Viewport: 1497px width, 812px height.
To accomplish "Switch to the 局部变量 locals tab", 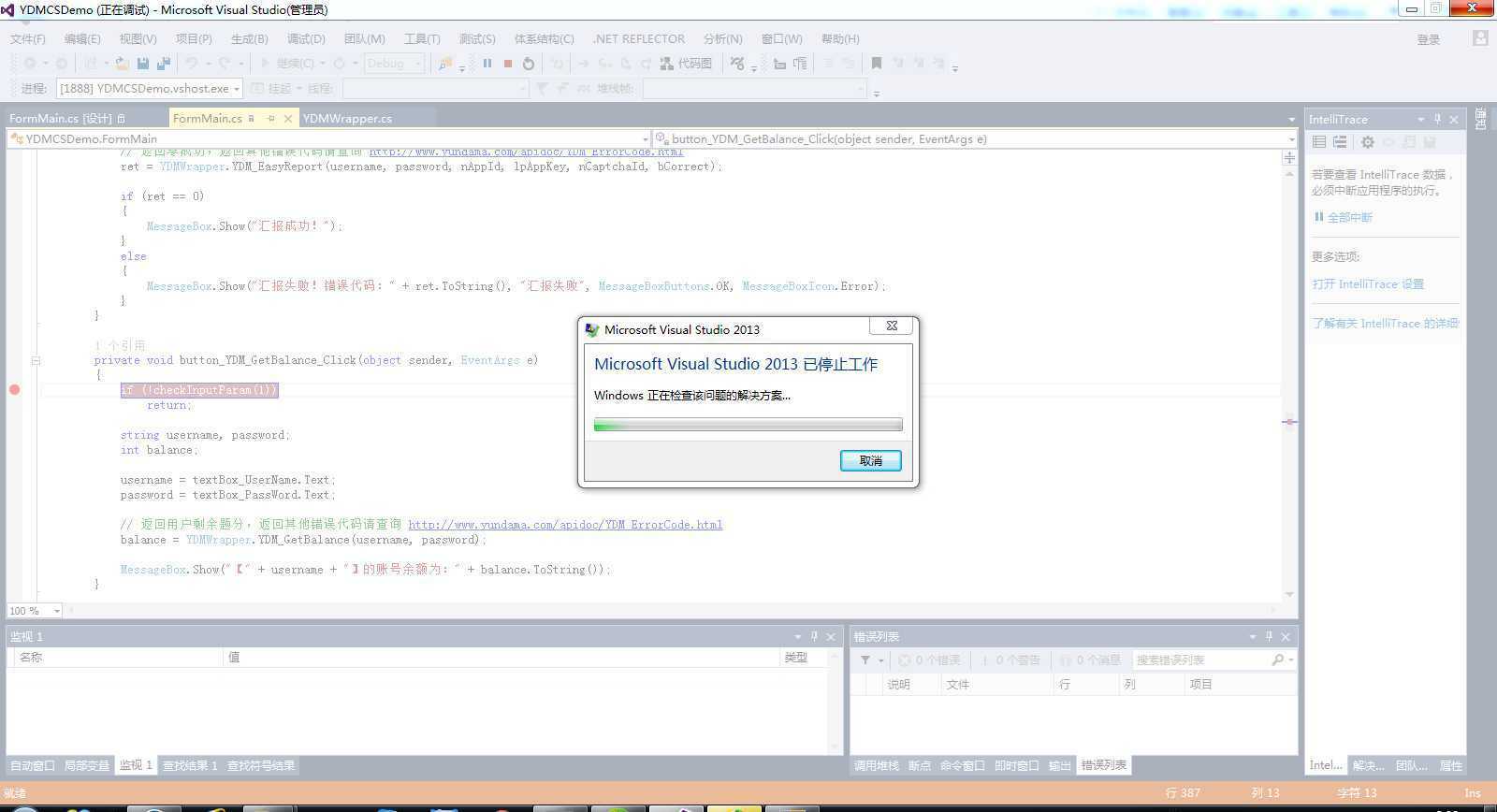I will pyautogui.click(x=86, y=766).
